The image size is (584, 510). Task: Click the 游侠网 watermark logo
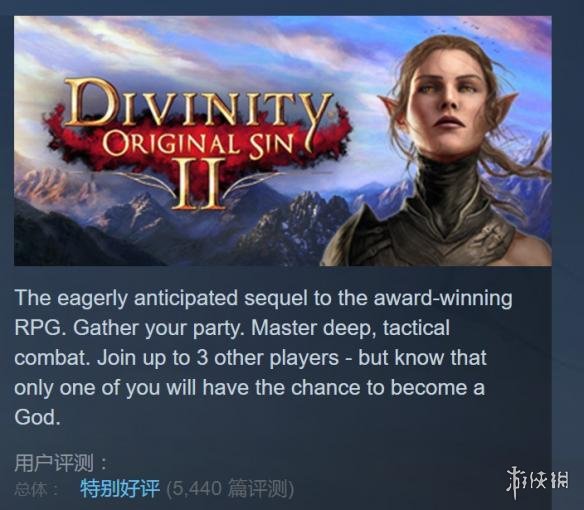(x=537, y=481)
